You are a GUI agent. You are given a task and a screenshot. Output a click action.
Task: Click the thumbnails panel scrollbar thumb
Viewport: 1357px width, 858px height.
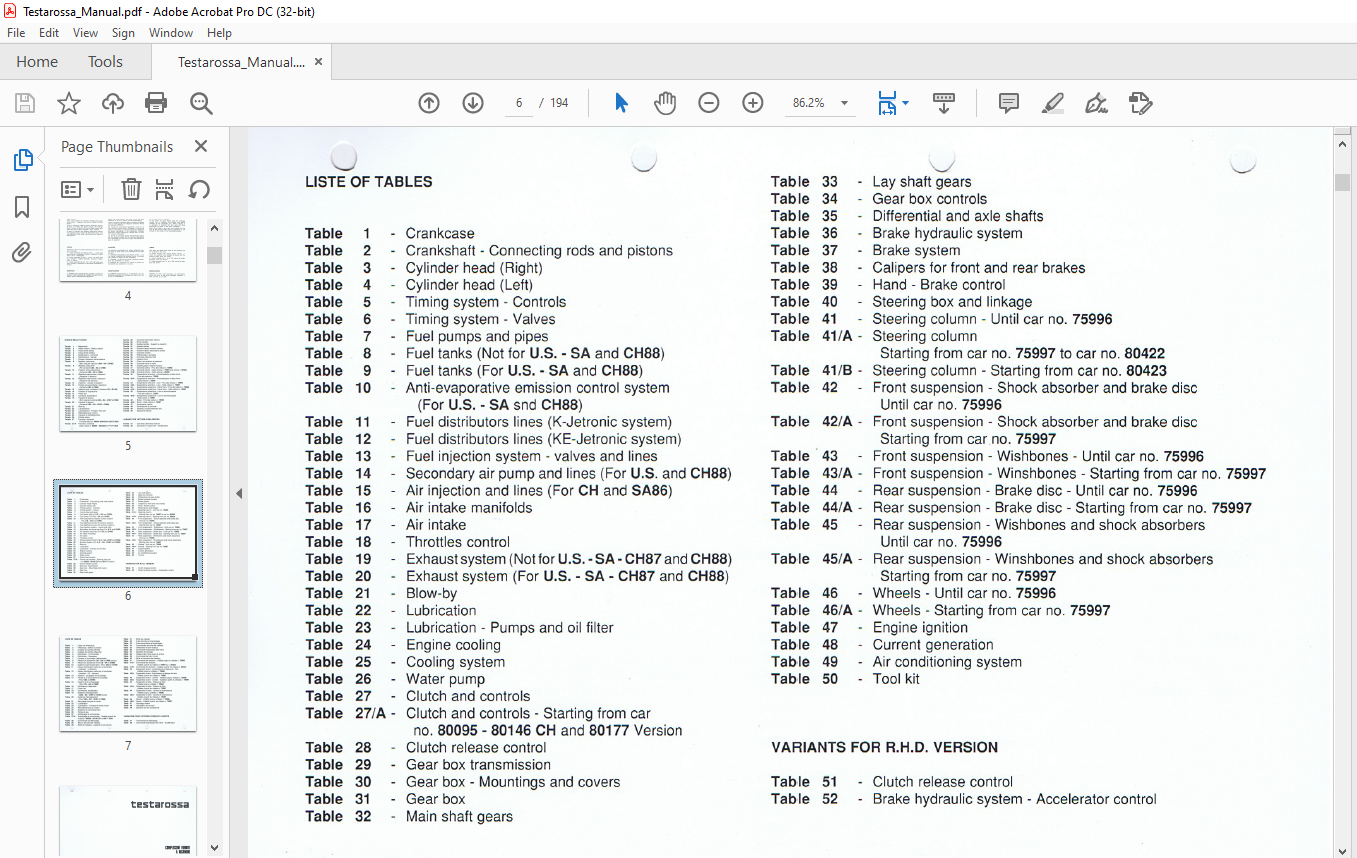coord(215,255)
